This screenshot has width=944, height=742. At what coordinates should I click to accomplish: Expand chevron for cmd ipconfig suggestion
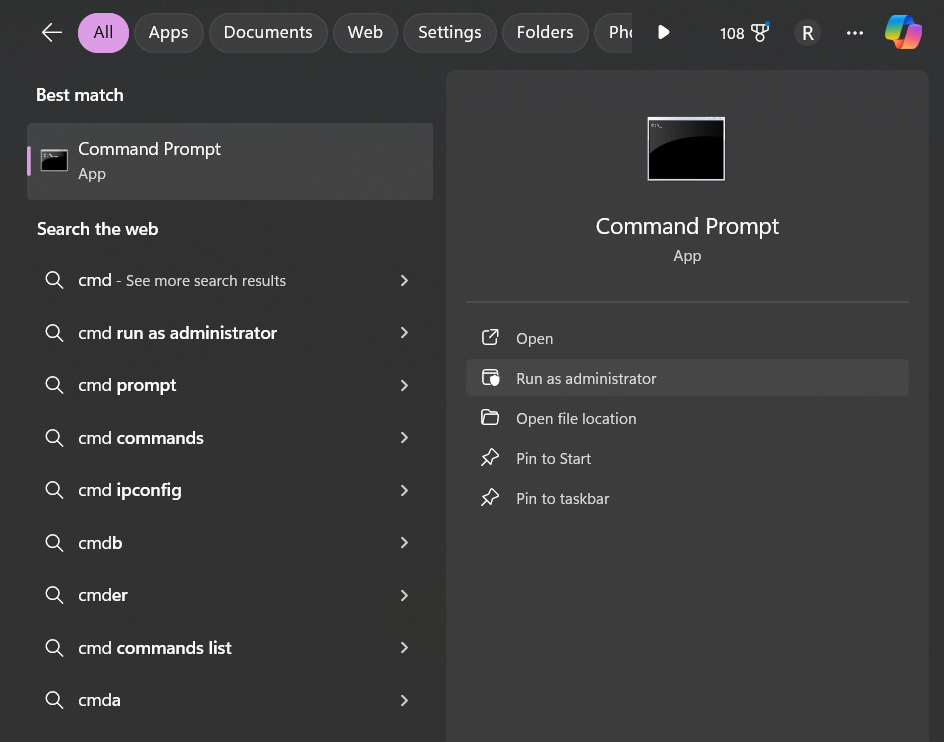[x=404, y=490]
